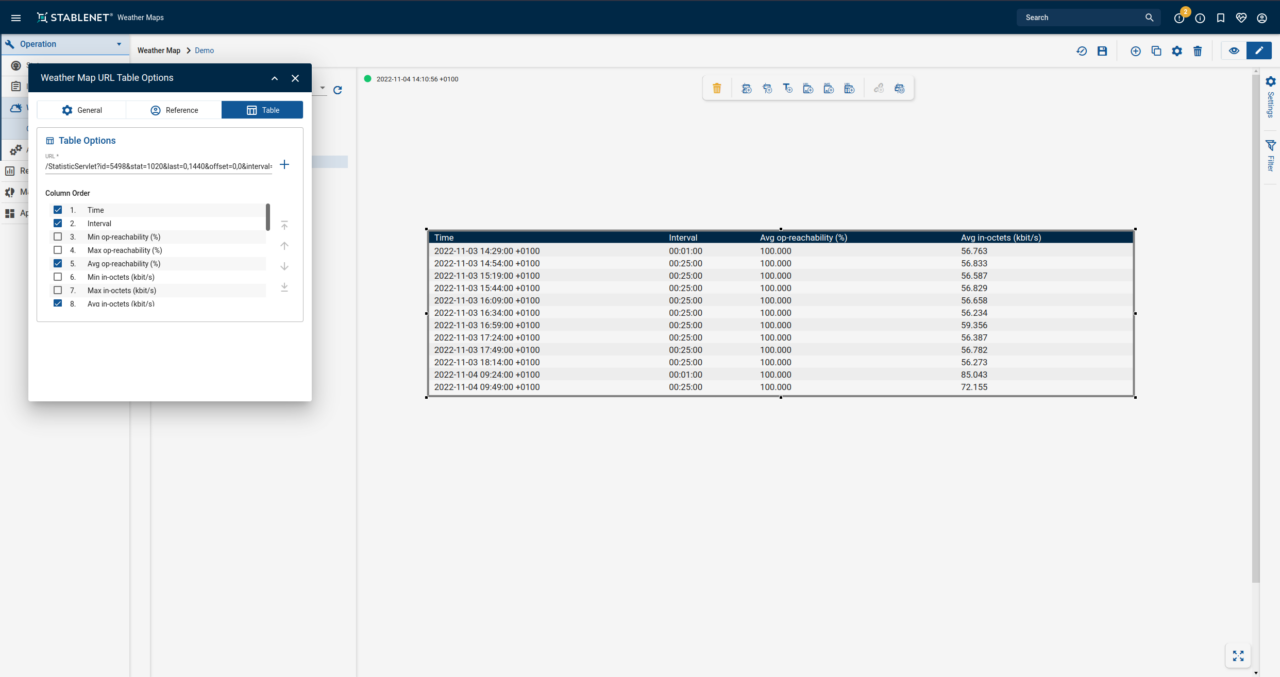Screen dimensions: 1280x677
Task: Expand the Operation sidebar dropdown
Action: pyautogui.click(x=119, y=44)
